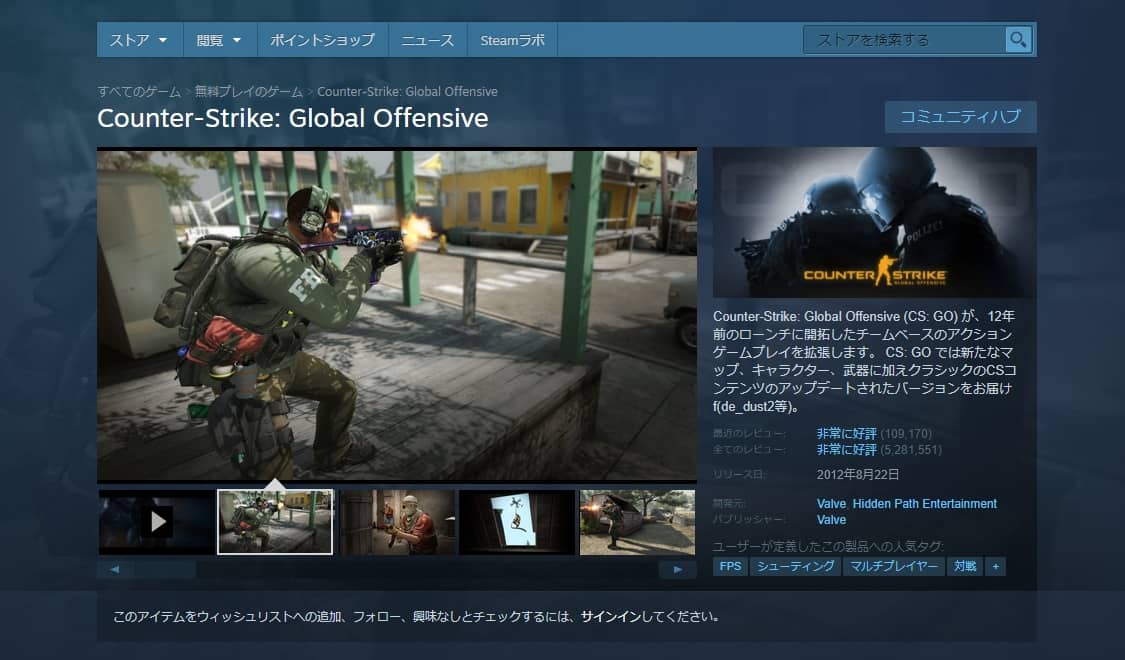Click the Counter-Strike: Global Offensive breadcrumb
Viewport: 1125px width, 660px height.
(408, 92)
